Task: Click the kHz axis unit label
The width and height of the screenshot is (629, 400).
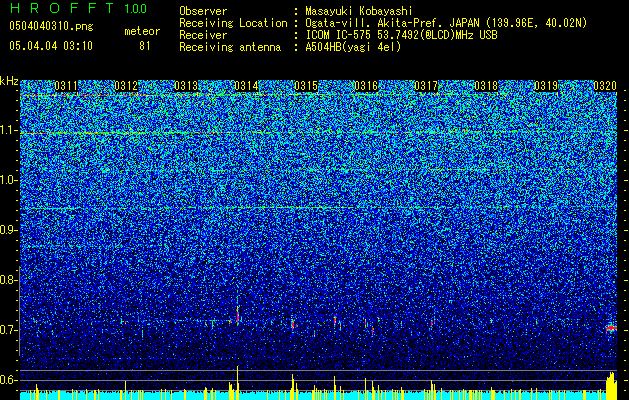Action: [9, 81]
